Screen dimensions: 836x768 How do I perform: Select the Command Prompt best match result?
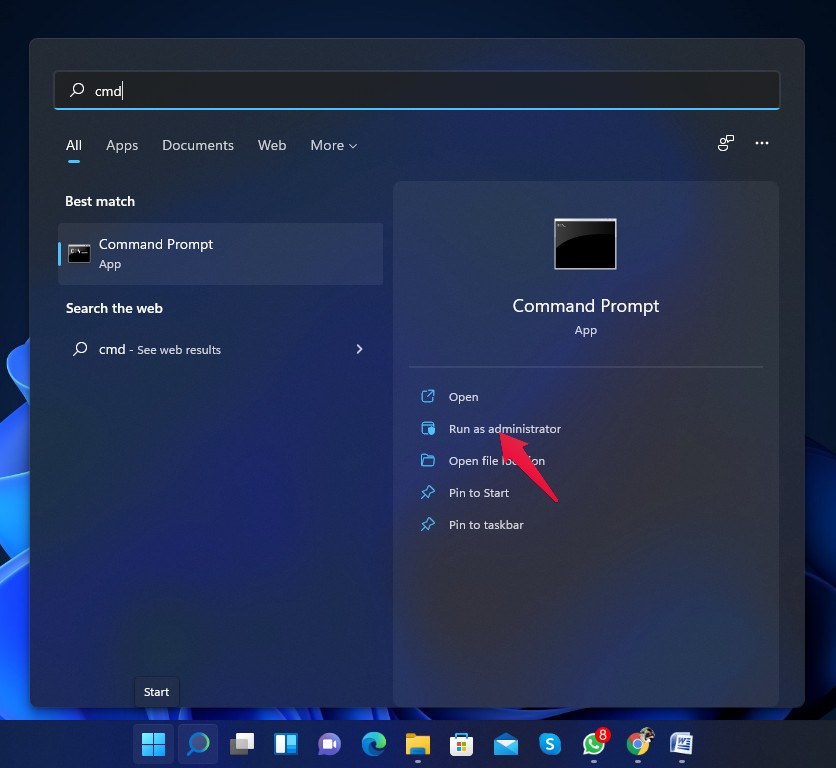(x=220, y=253)
